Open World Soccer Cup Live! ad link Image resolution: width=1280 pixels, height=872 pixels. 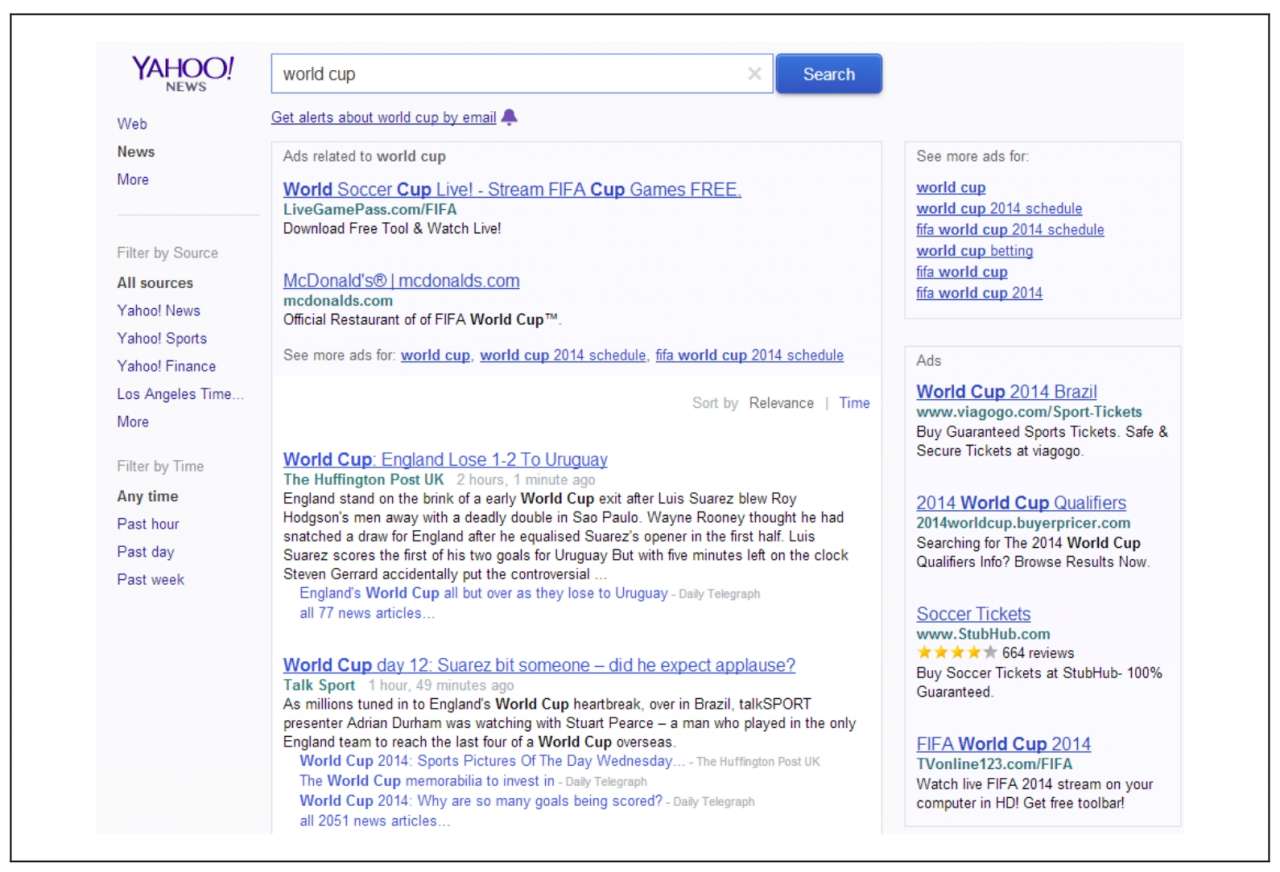(x=512, y=190)
